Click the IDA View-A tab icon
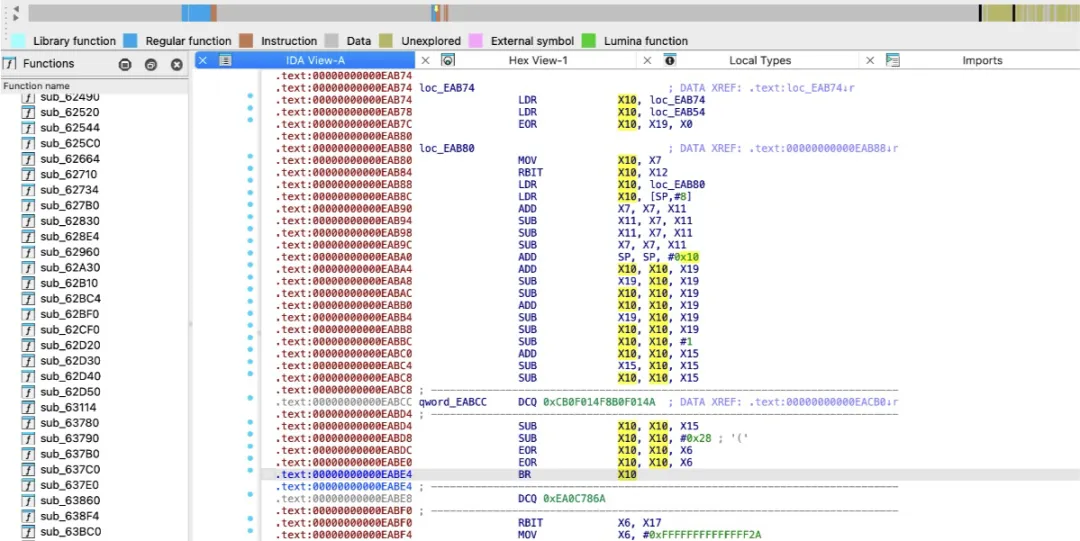This screenshot has width=1080, height=541. pos(225,60)
